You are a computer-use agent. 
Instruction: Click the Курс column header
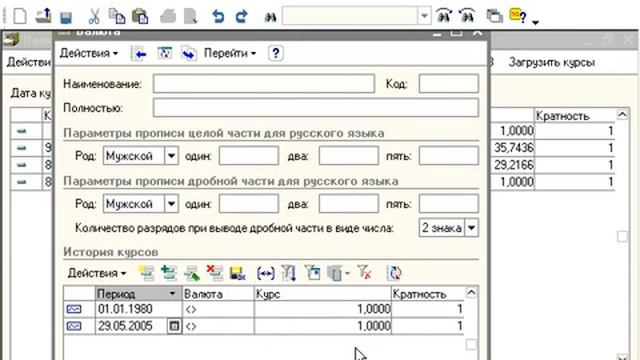[x=322, y=294]
